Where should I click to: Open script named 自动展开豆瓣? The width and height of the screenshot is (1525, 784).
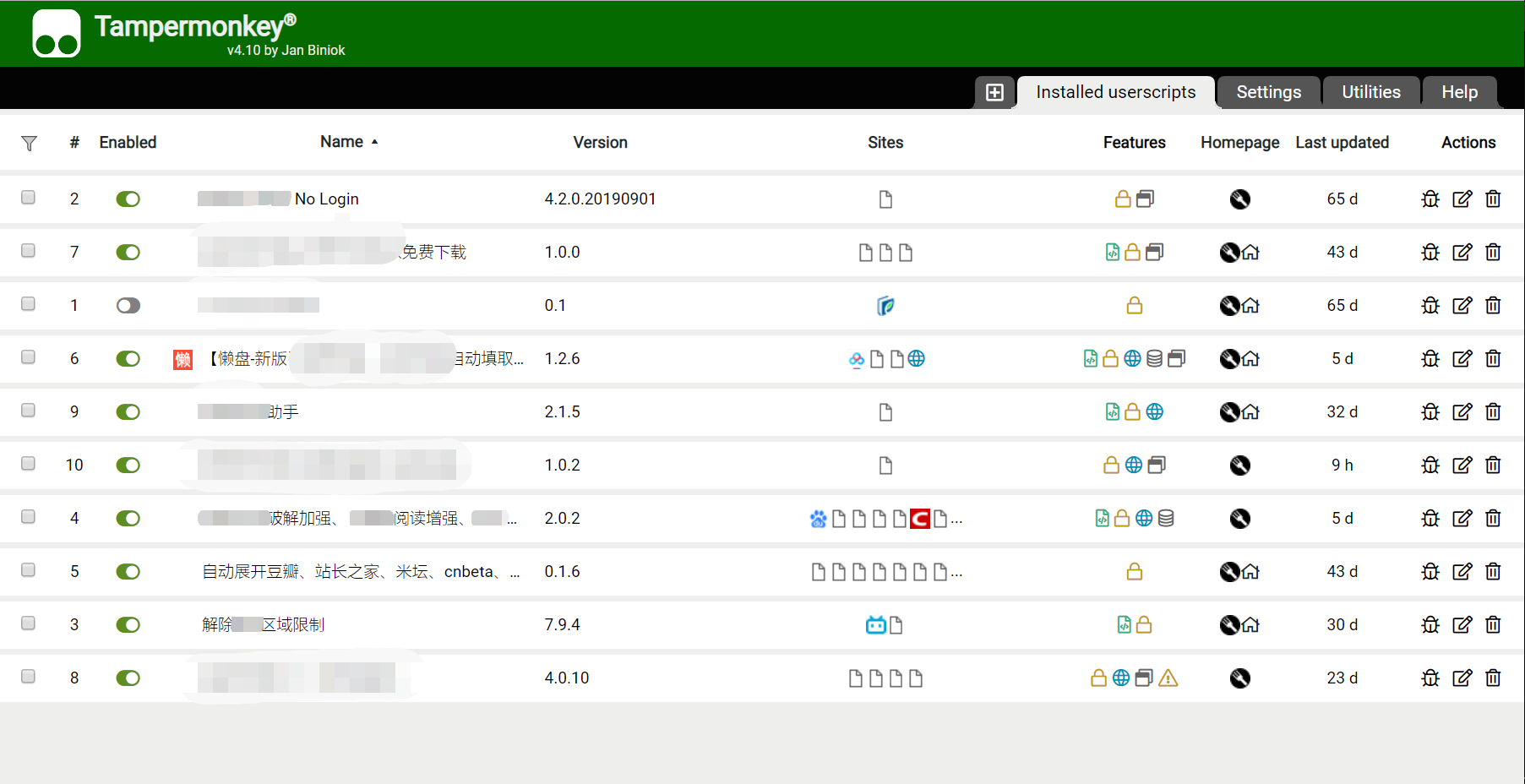(361, 572)
